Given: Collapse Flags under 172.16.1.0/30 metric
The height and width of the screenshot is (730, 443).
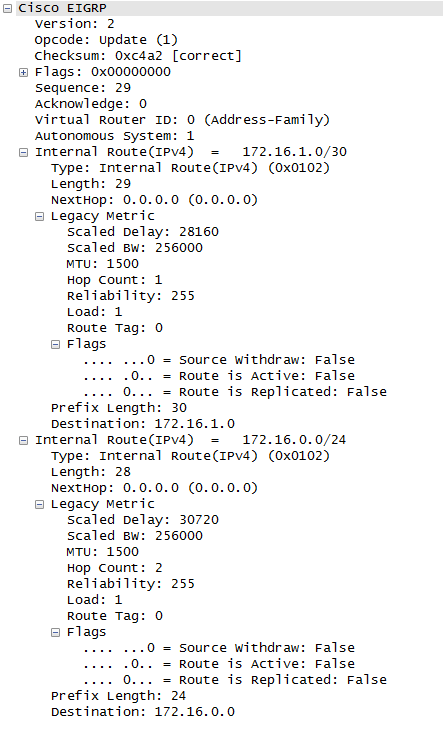Looking at the screenshot, I should point(55,345).
